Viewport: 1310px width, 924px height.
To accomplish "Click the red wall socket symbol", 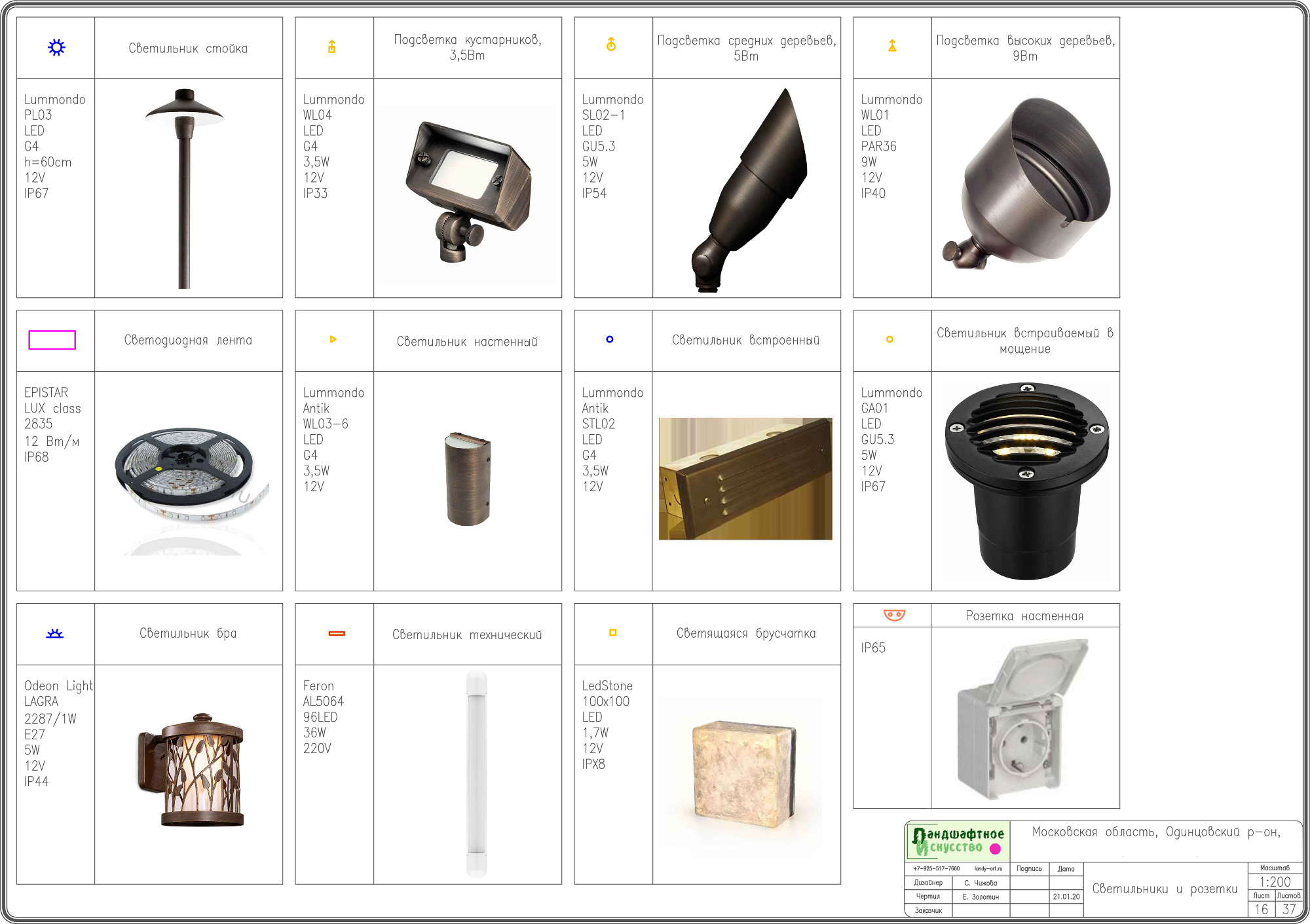I will coord(894,615).
